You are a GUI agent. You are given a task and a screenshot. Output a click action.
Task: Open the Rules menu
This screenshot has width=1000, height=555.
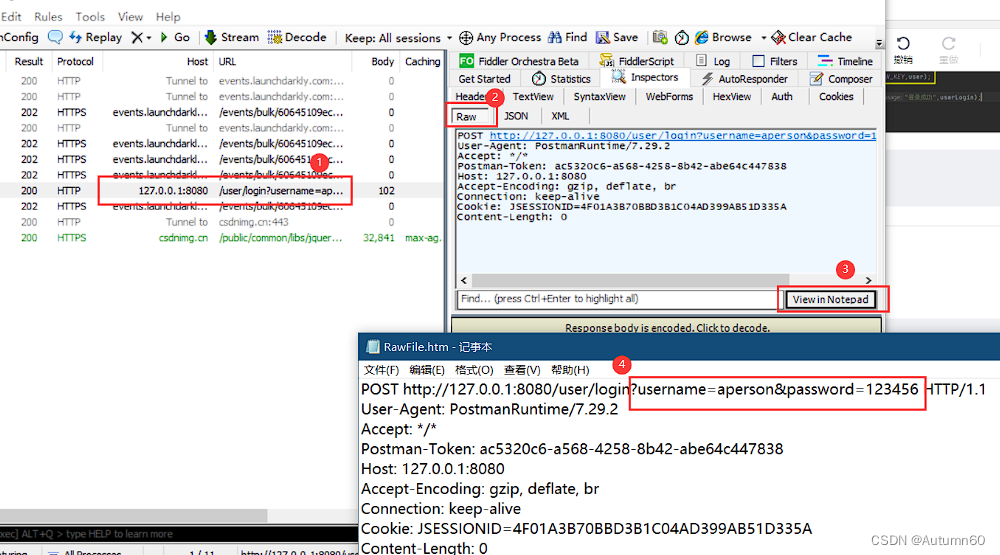click(48, 17)
